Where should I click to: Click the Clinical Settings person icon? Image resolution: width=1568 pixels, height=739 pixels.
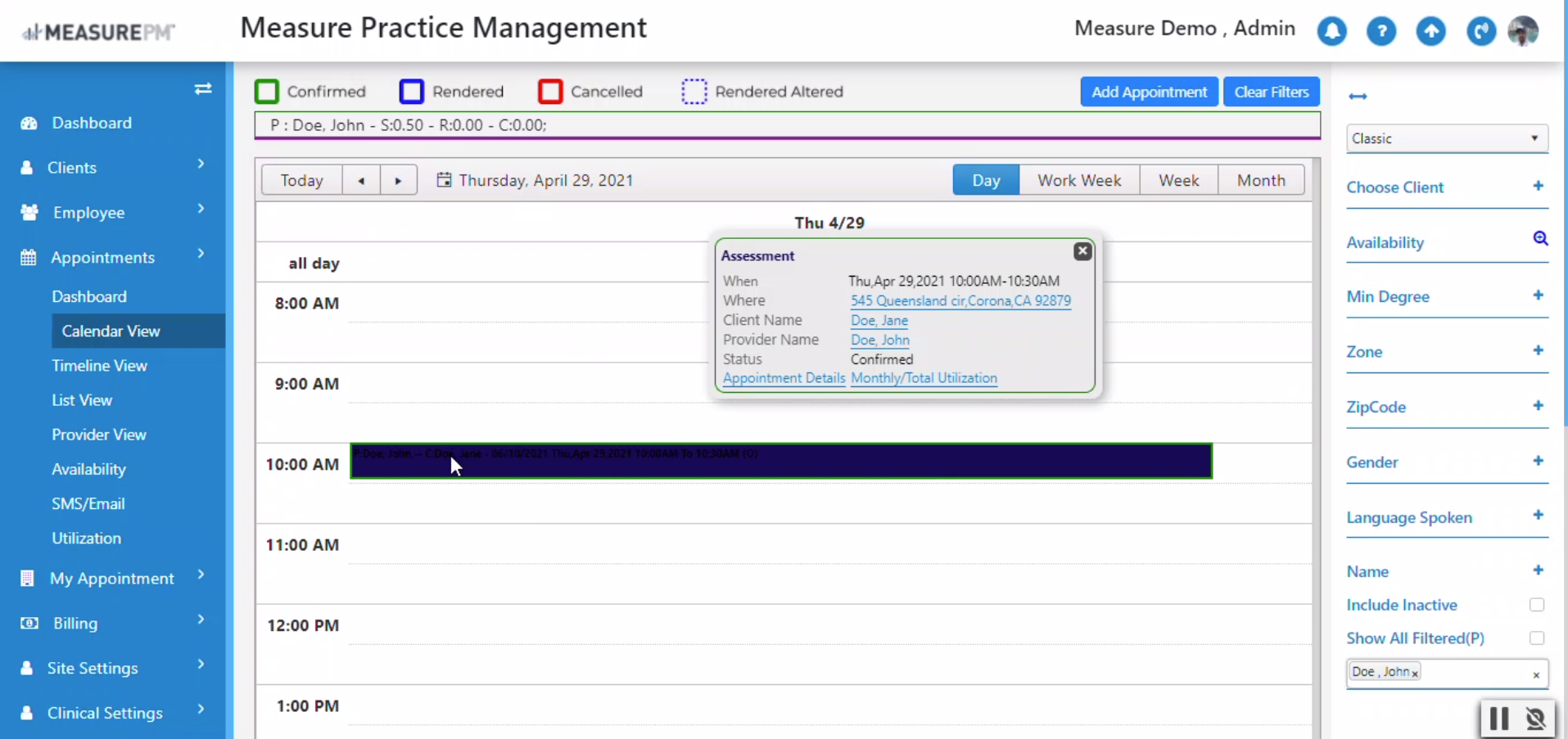pyautogui.click(x=27, y=713)
